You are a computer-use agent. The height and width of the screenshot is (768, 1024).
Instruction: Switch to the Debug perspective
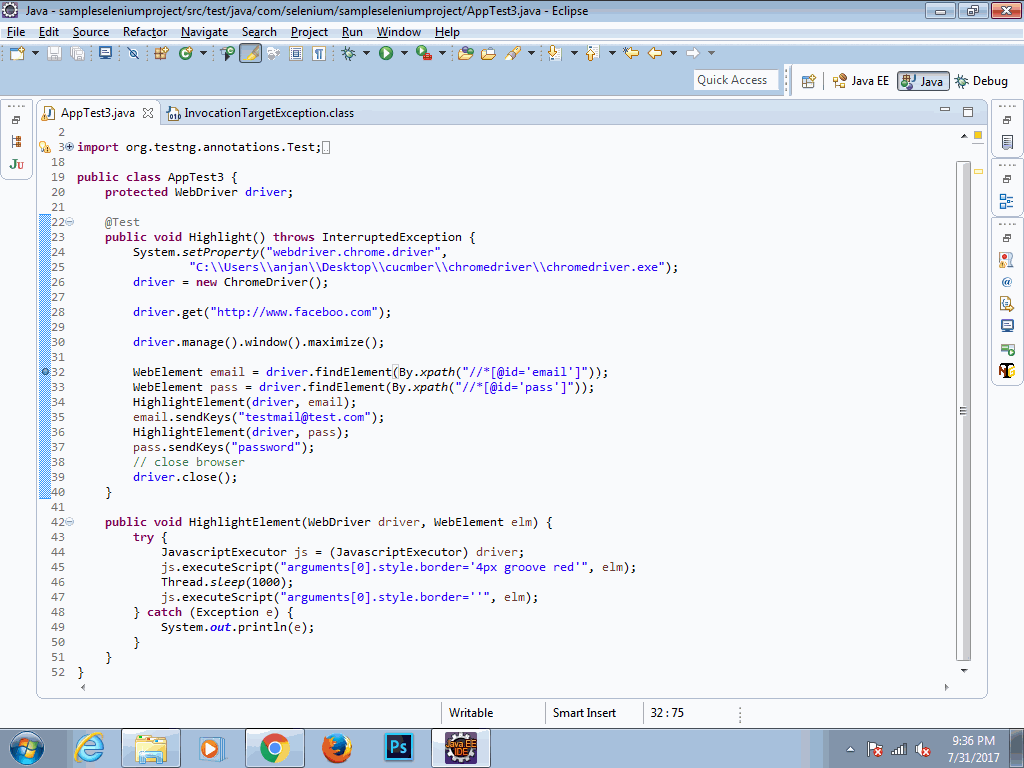(x=982, y=81)
